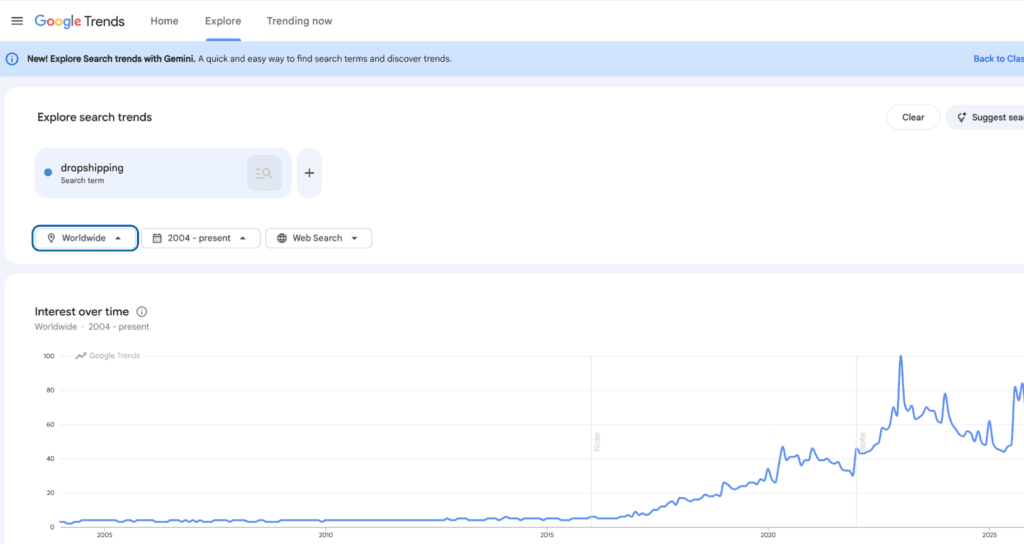
Task: Click the 2020 x-axis label
Action: 768,535
